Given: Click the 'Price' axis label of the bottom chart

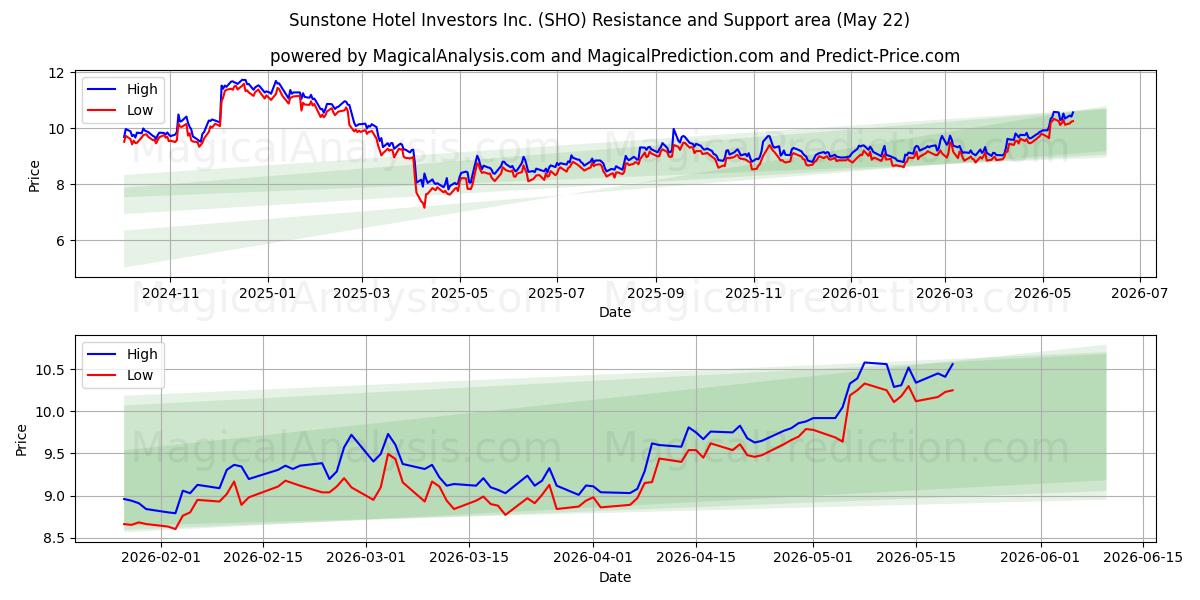Looking at the screenshot, I should click(21, 438).
